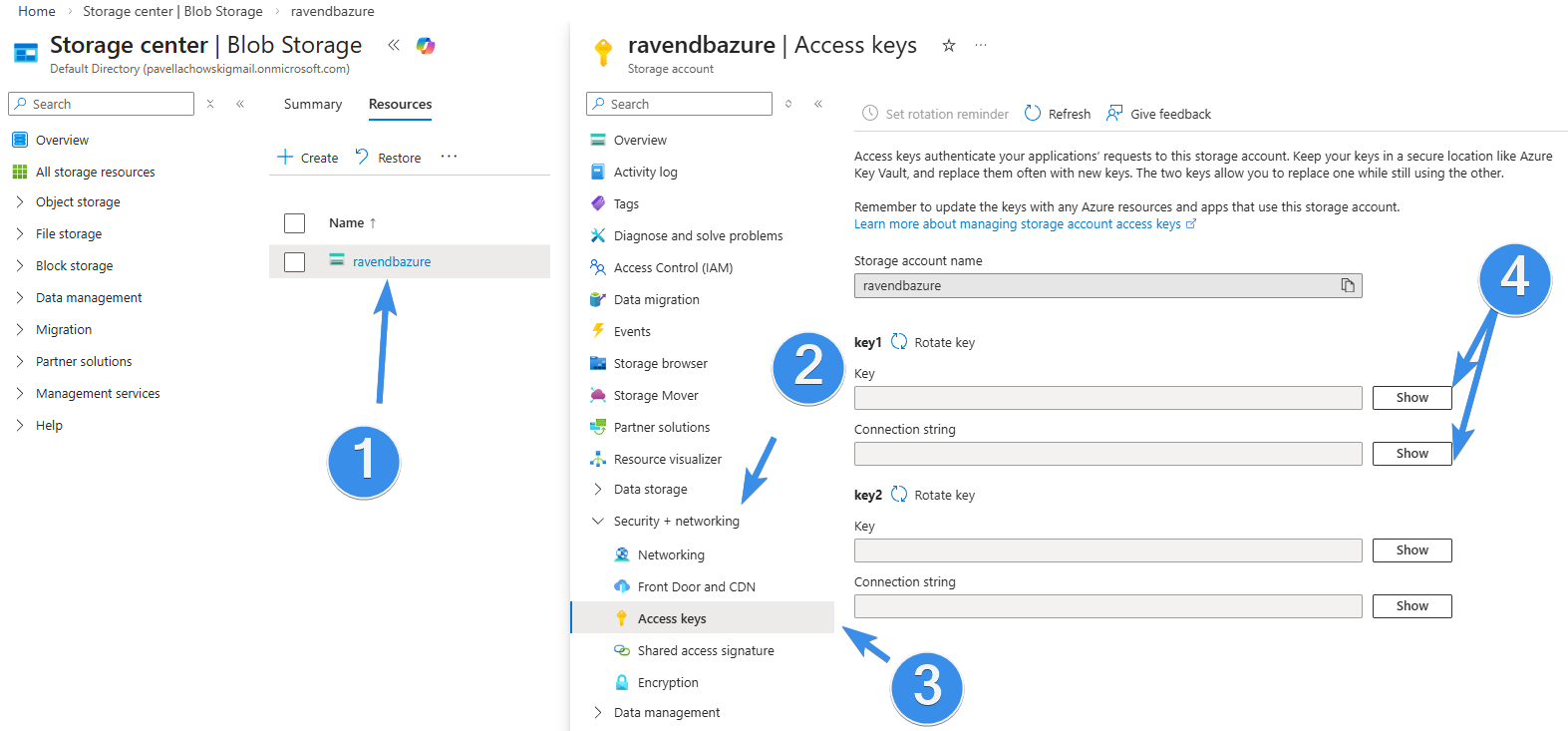The image size is (1568, 731).
Task: Expand the Object storage section
Action: click(x=20, y=202)
